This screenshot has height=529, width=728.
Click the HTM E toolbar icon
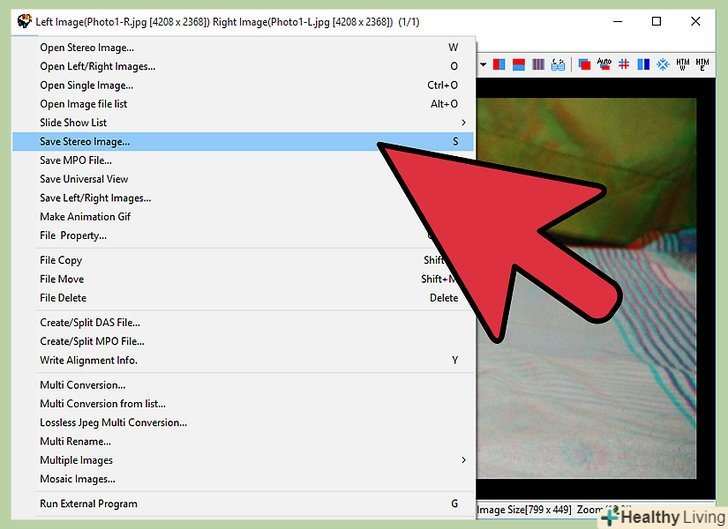[702, 64]
